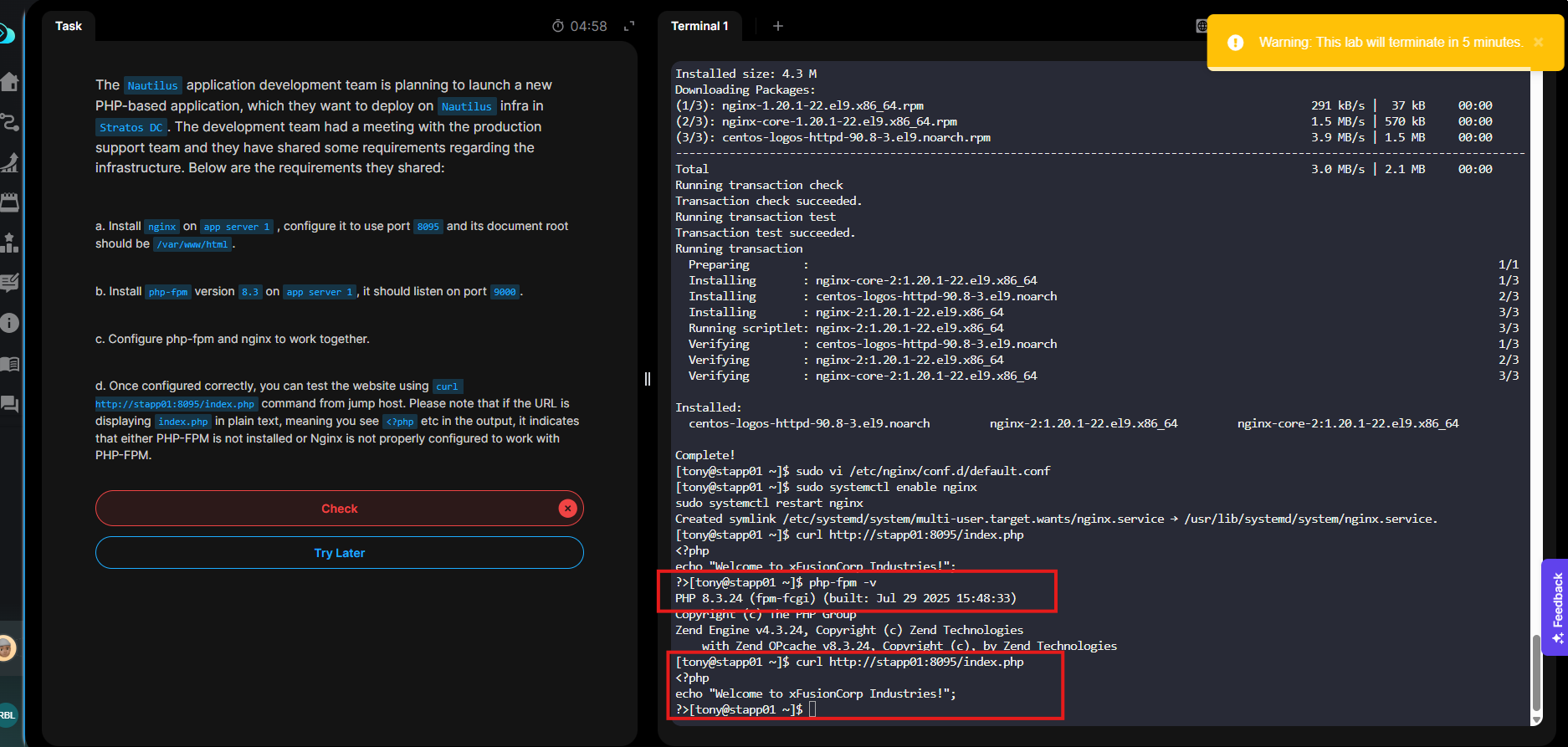Switch to the Task tab

pos(69,26)
